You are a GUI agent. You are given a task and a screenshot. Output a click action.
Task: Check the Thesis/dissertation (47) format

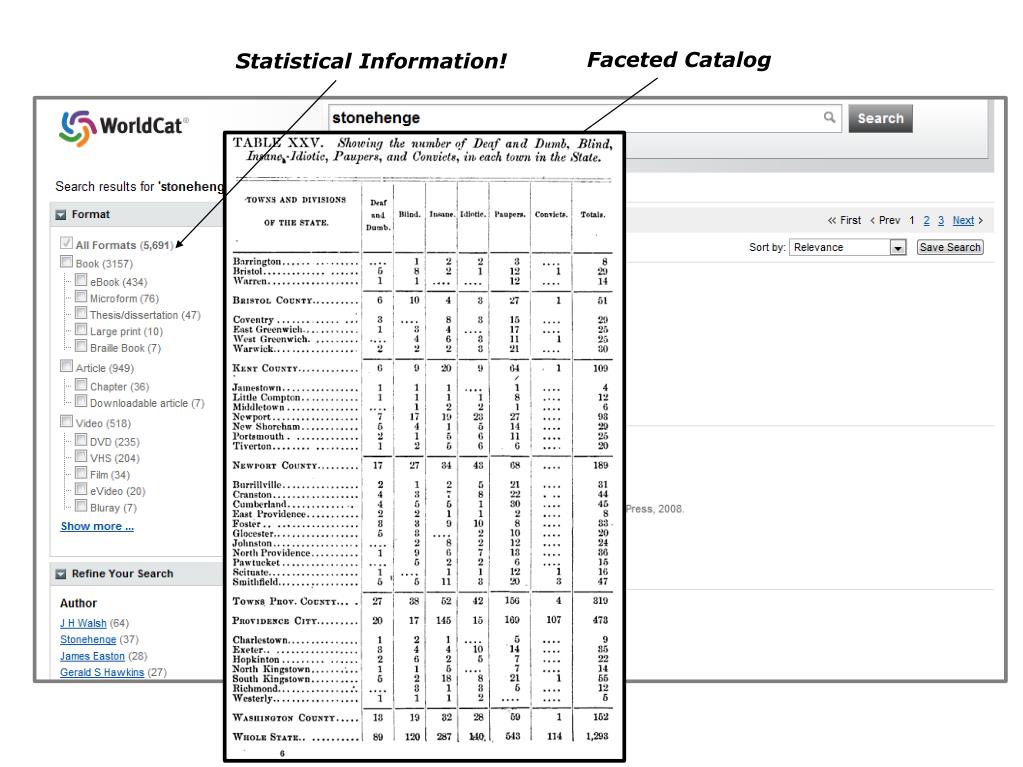point(81,312)
